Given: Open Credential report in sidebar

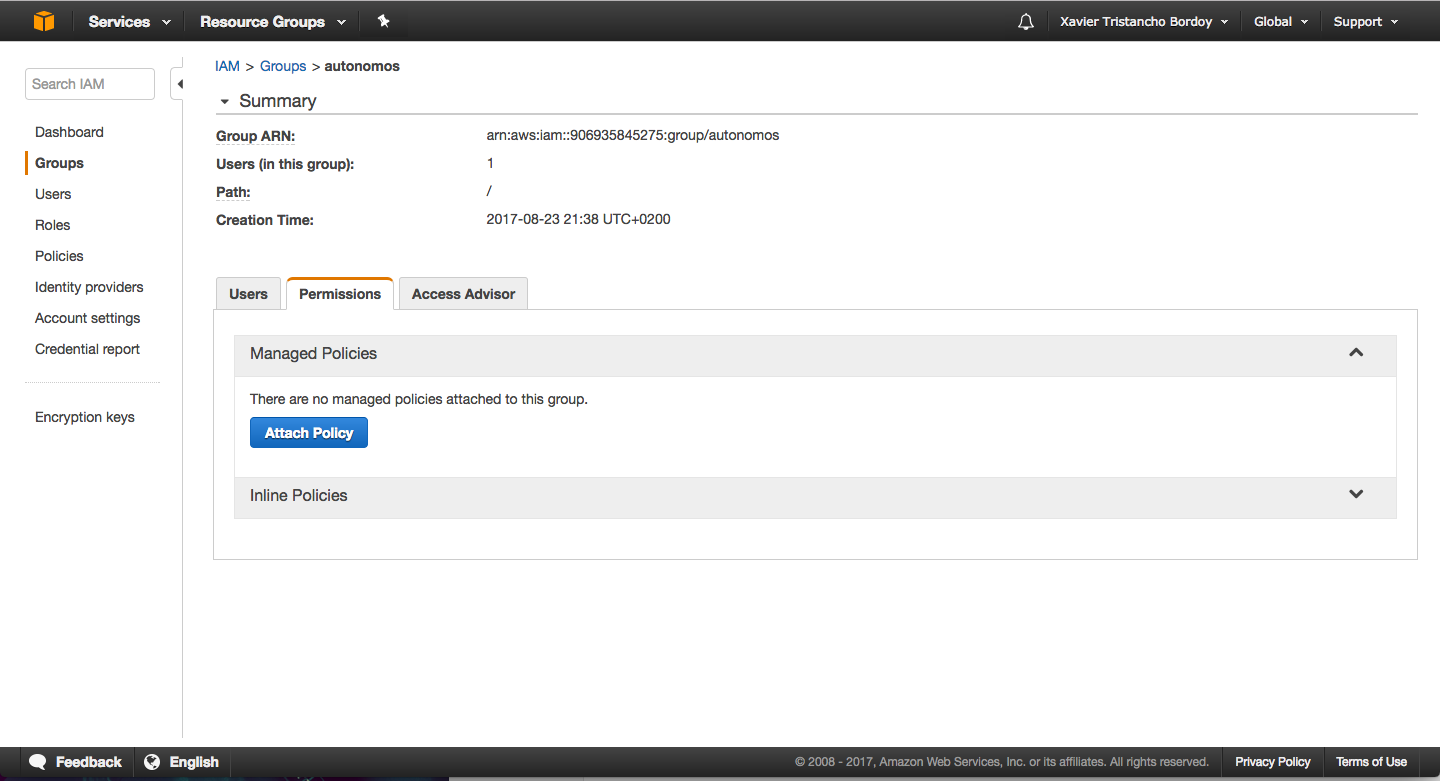Looking at the screenshot, I should click(87, 349).
